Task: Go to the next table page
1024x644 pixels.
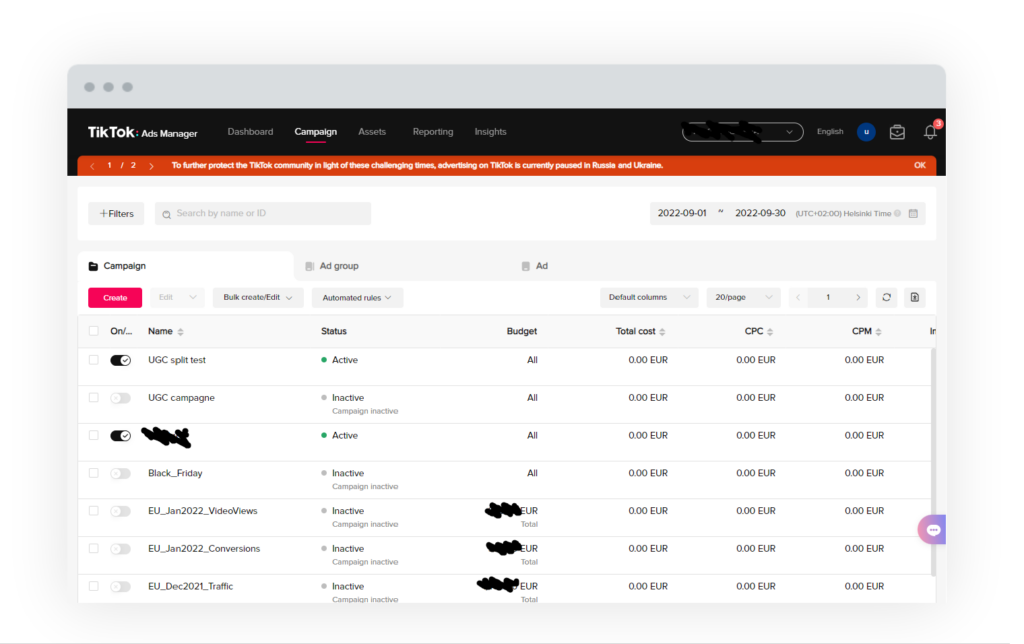Action: [x=858, y=297]
